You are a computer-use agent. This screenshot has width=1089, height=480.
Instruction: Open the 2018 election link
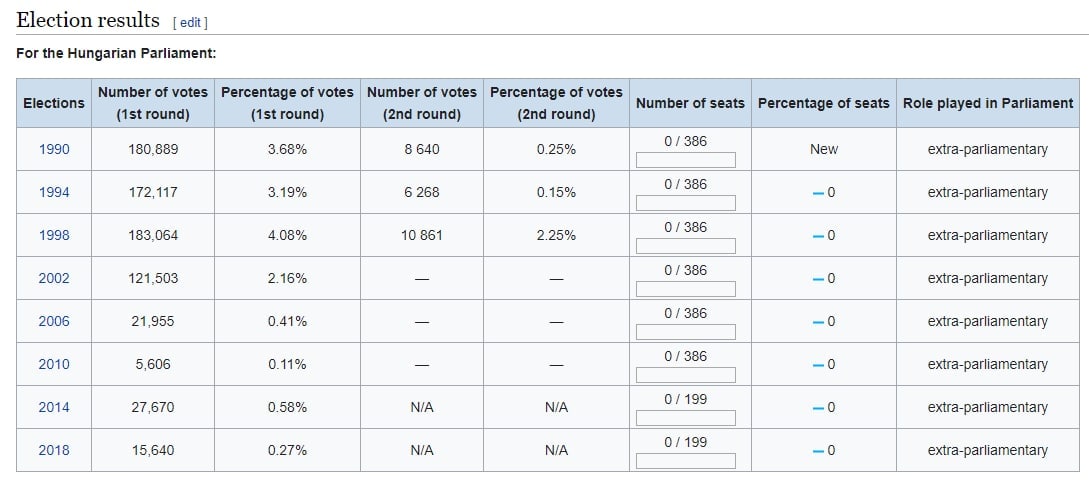[54, 450]
